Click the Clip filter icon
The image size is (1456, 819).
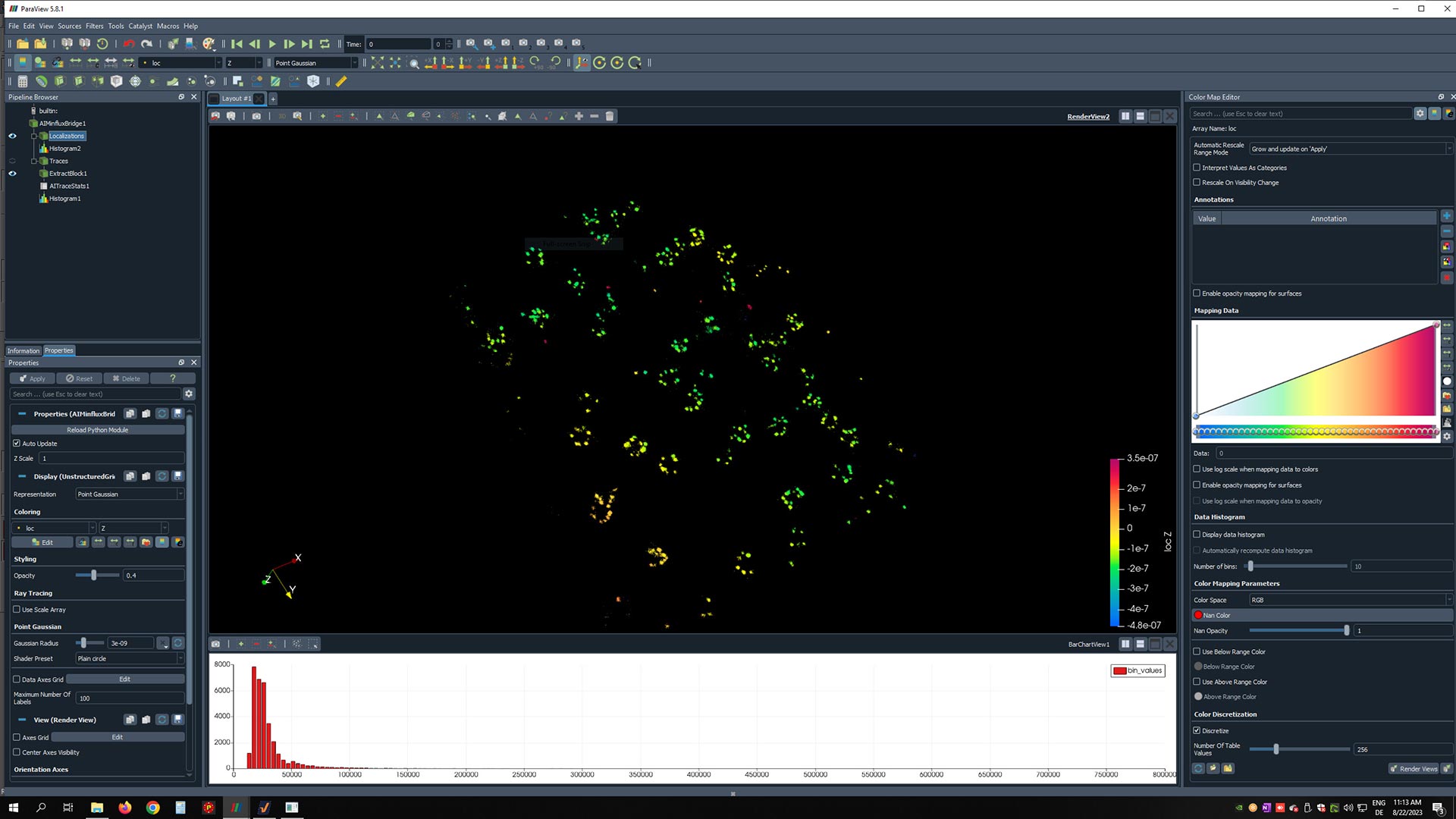coord(59,81)
